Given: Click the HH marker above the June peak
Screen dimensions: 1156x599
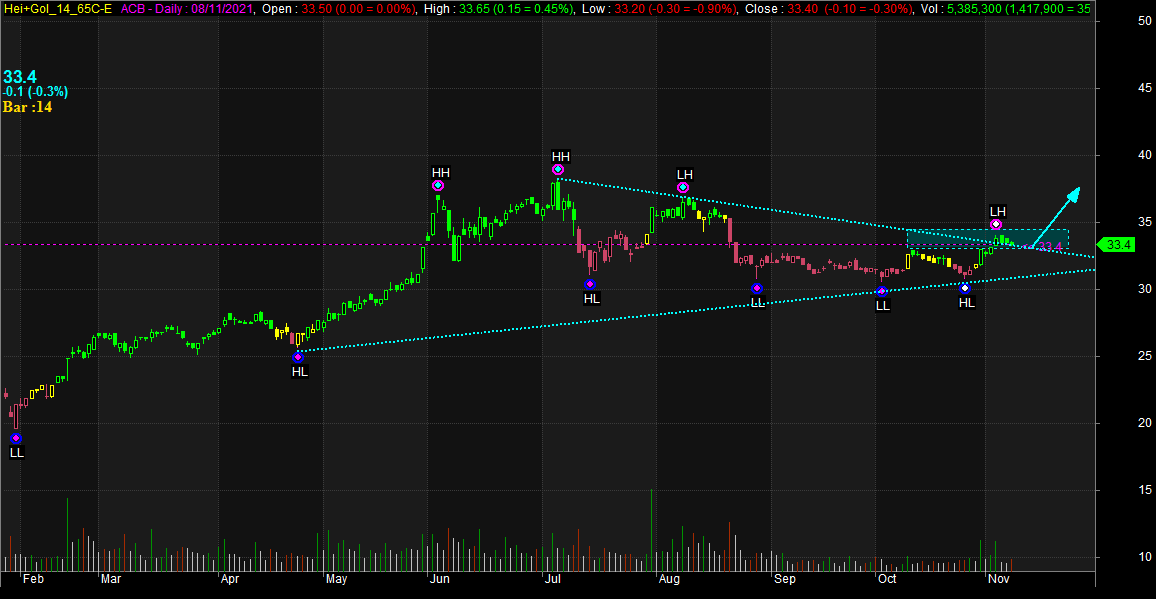Looking at the screenshot, I should 438,186.
